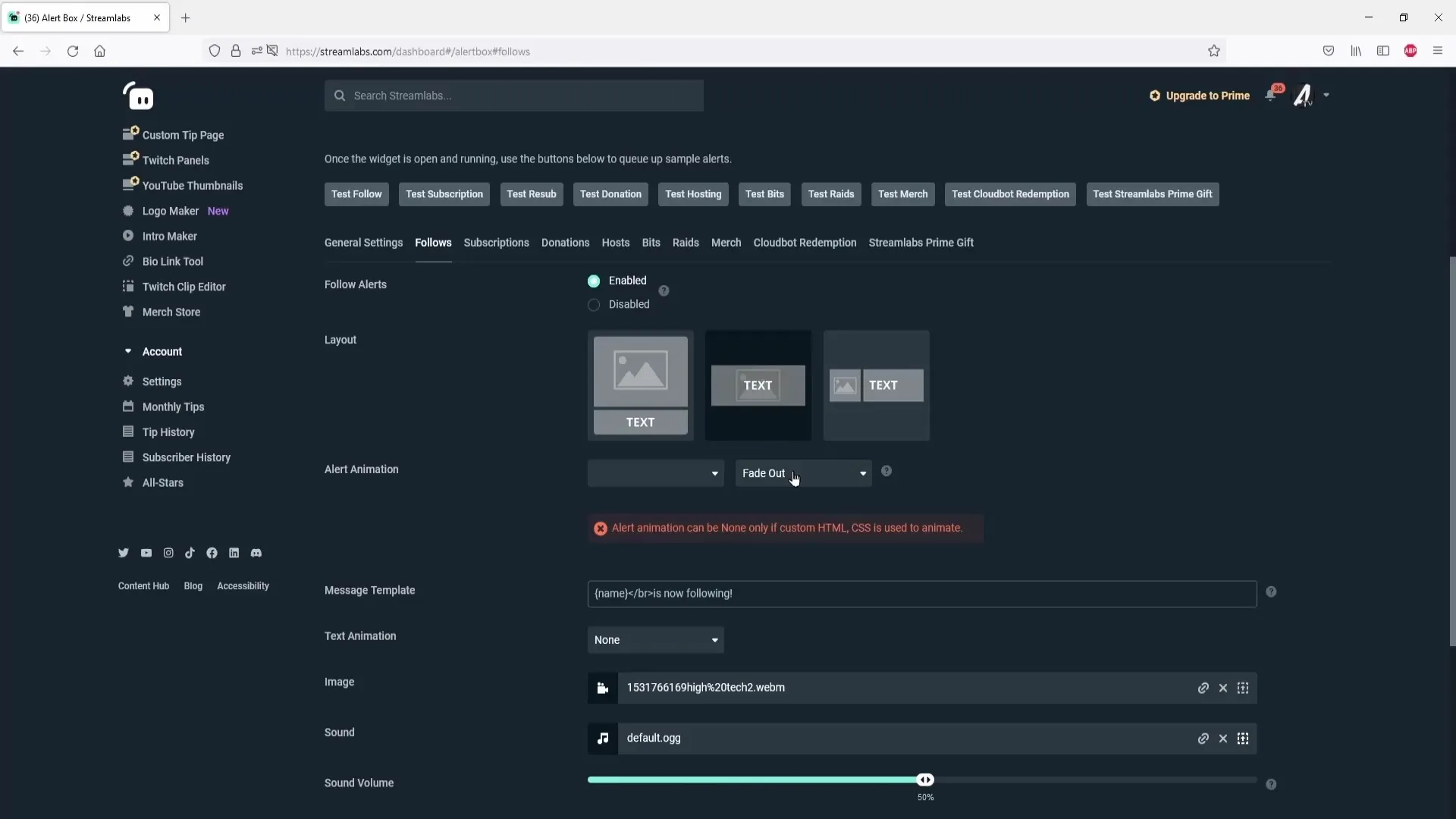Click help icon beside Sound Volume
Screen dimensions: 1456x819
(1271, 784)
